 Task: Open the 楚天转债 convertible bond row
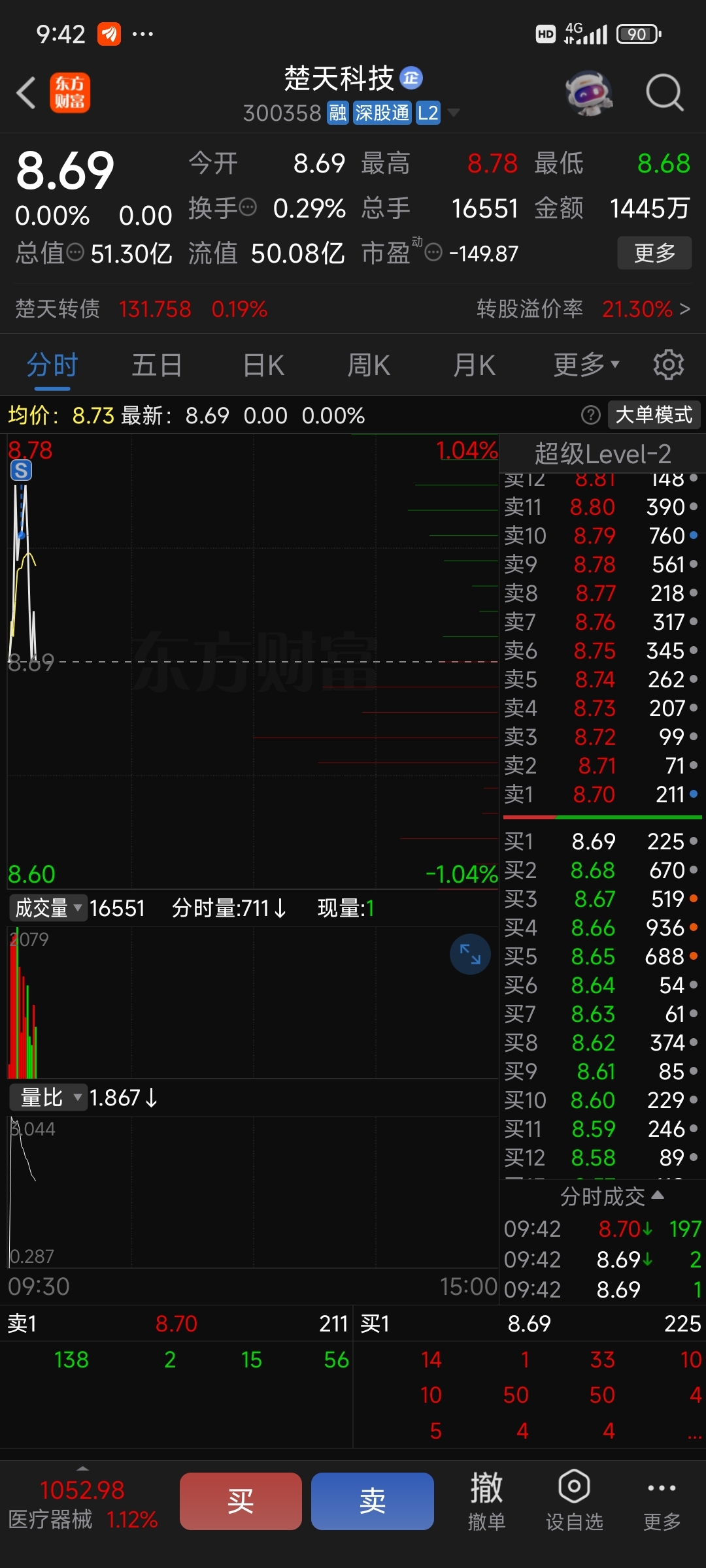141,308
